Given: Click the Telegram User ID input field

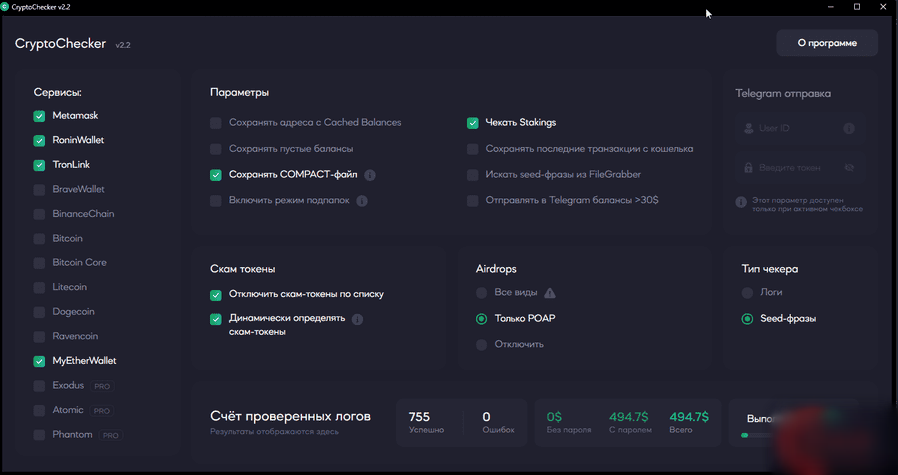Looking at the screenshot, I should point(799,128).
